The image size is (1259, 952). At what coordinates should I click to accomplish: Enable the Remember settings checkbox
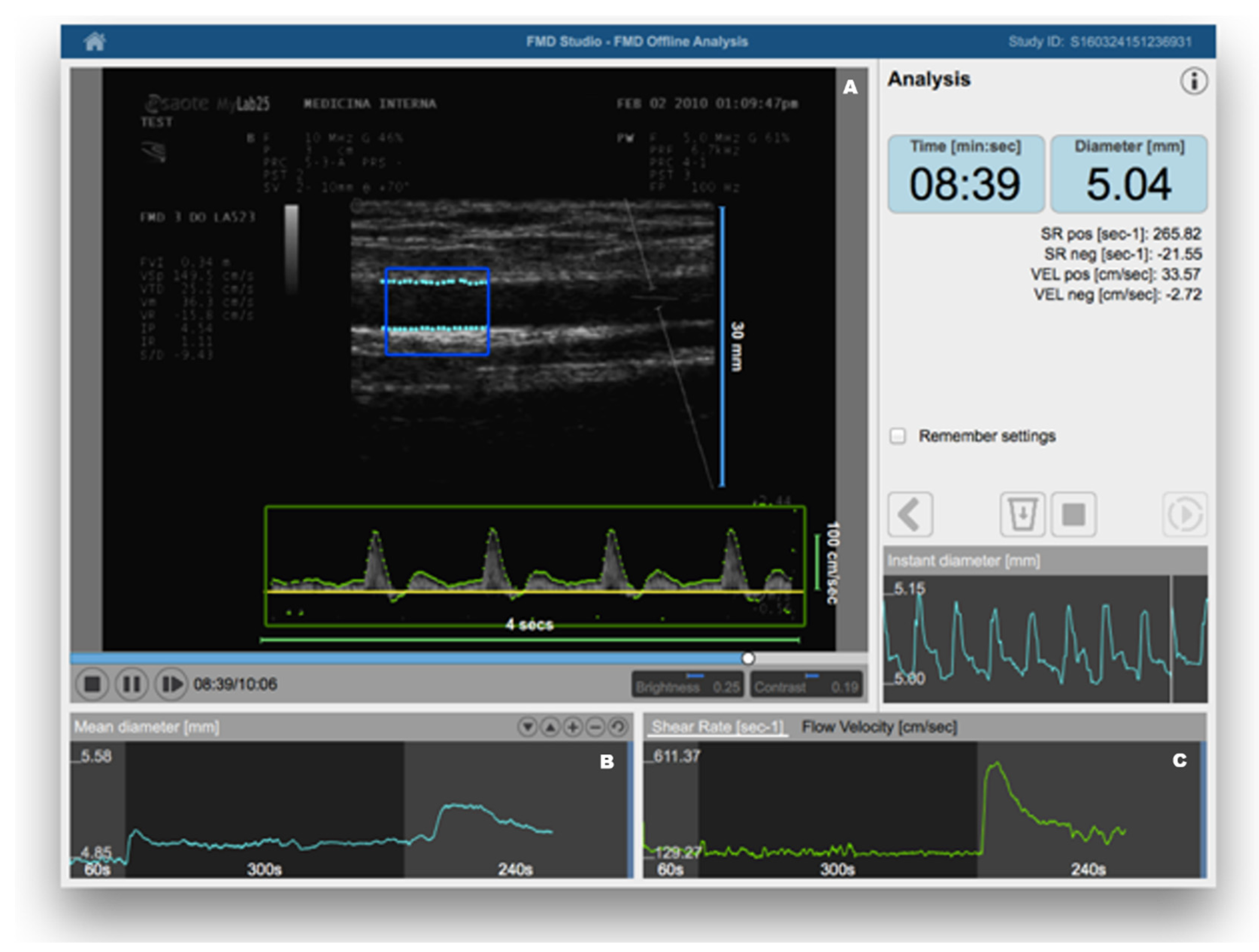pos(898,436)
